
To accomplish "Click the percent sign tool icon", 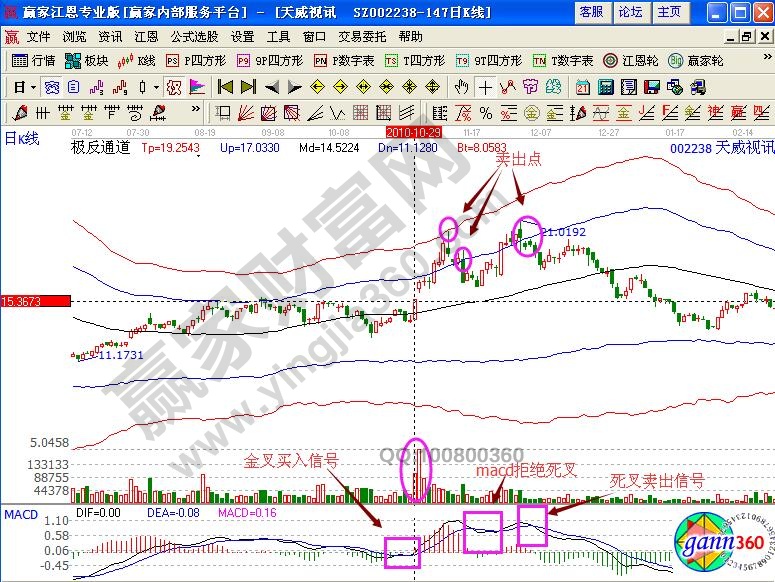I will point(486,111).
